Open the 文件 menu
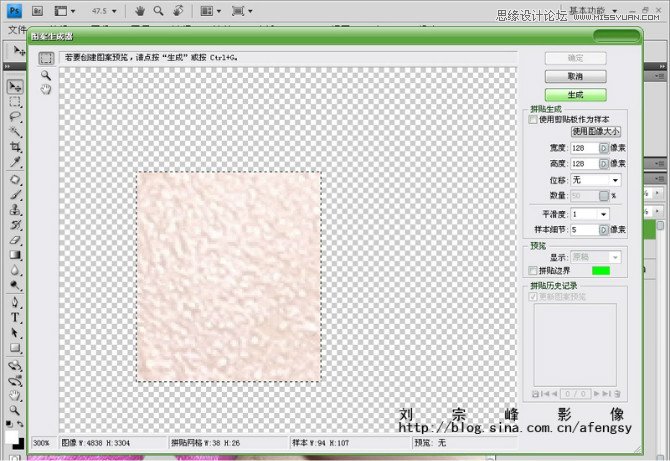This screenshot has width=670, height=461. (16, 29)
